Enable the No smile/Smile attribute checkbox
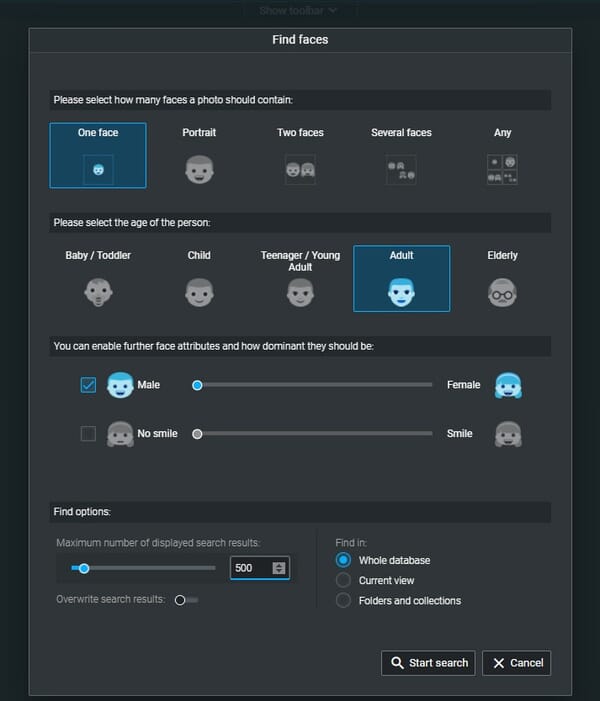The width and height of the screenshot is (600, 701). [88, 434]
